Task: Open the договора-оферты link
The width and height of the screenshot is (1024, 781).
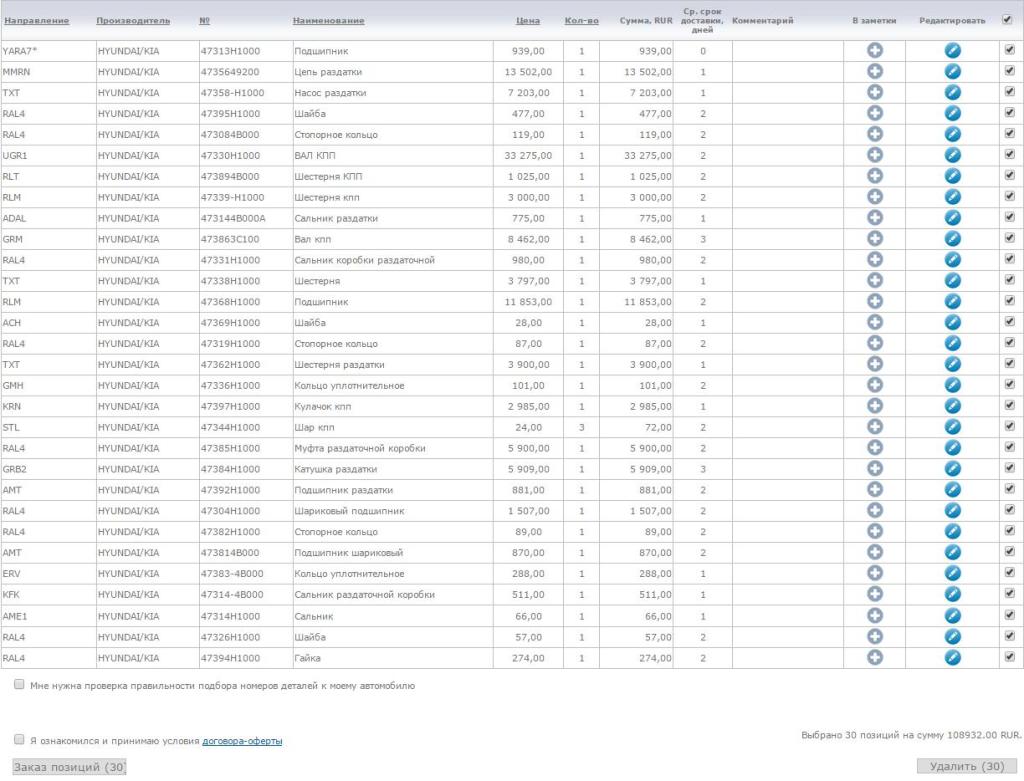Action: click(x=242, y=741)
